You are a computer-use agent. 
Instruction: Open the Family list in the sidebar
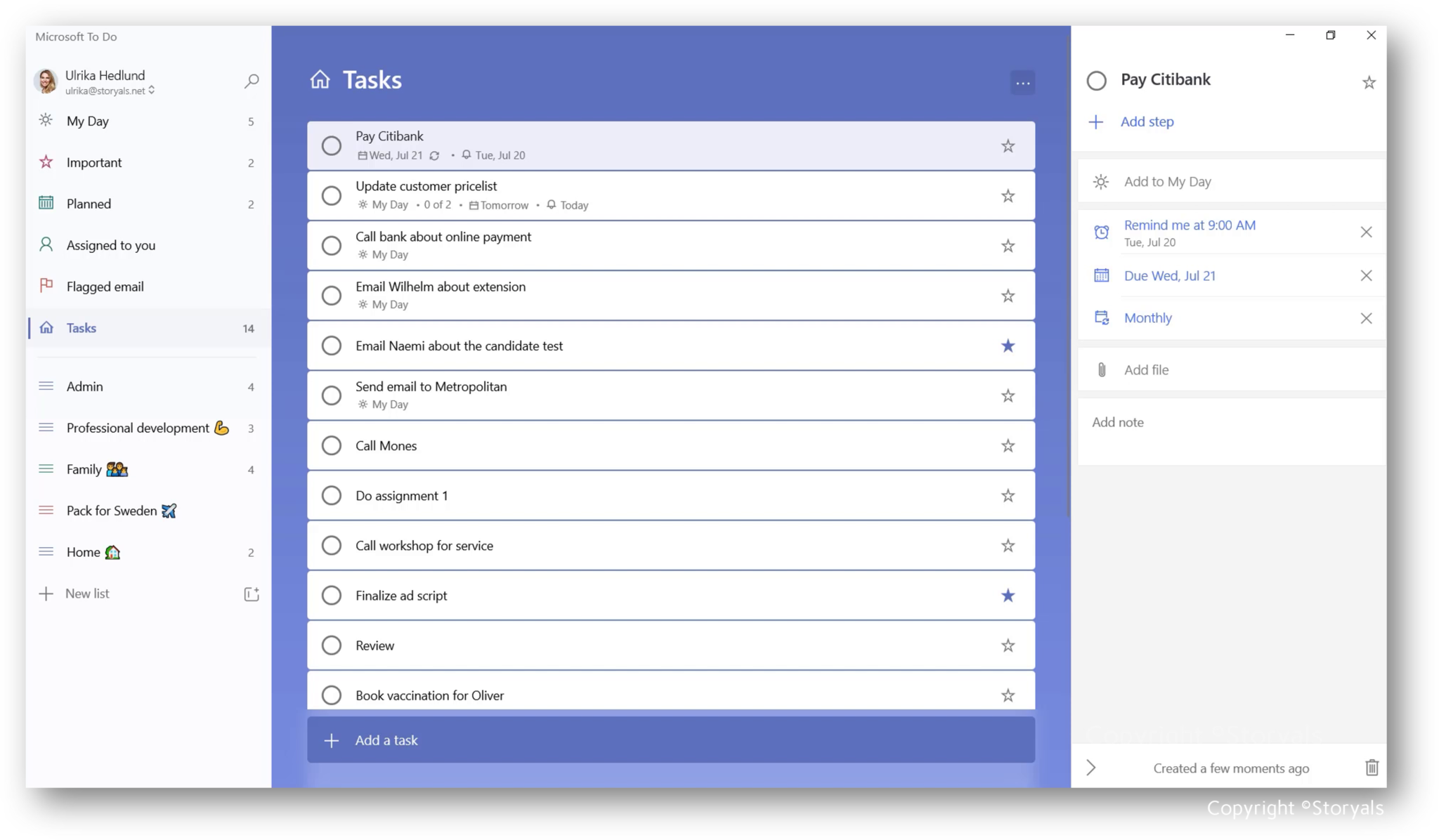[x=84, y=469]
